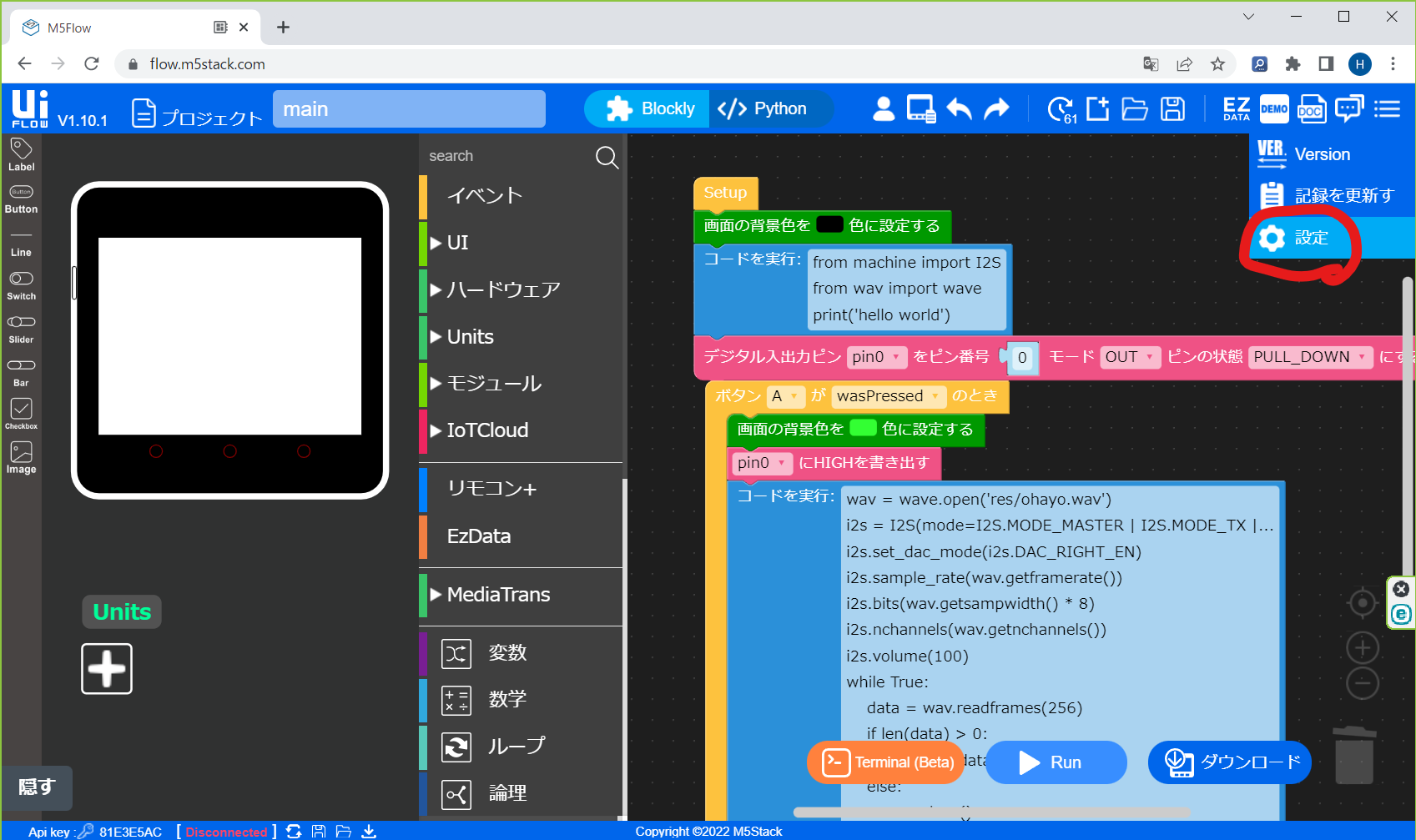The image size is (1416, 840).
Task: Zoom out the Blockly workspace
Action: coord(1363,683)
